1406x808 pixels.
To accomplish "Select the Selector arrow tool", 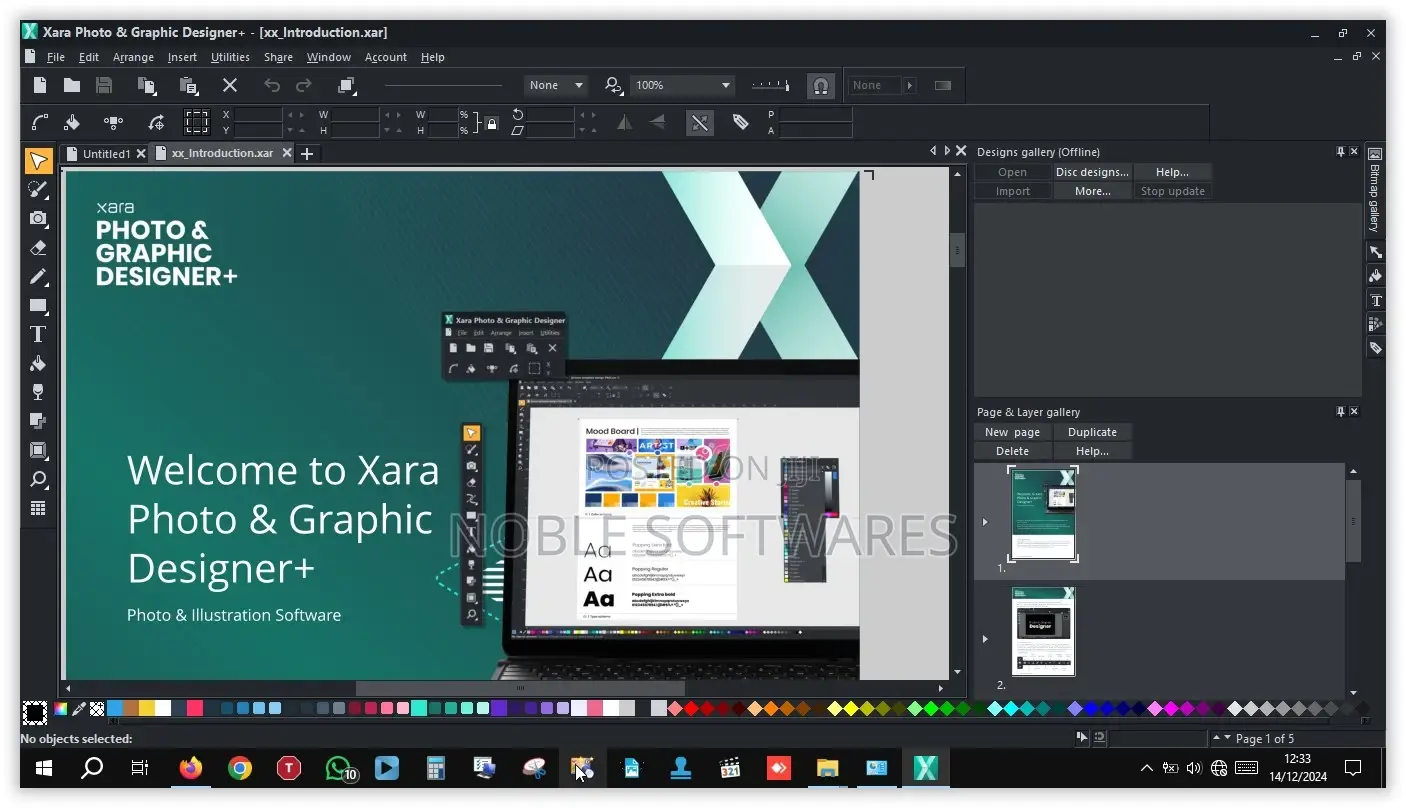I will [x=38, y=161].
